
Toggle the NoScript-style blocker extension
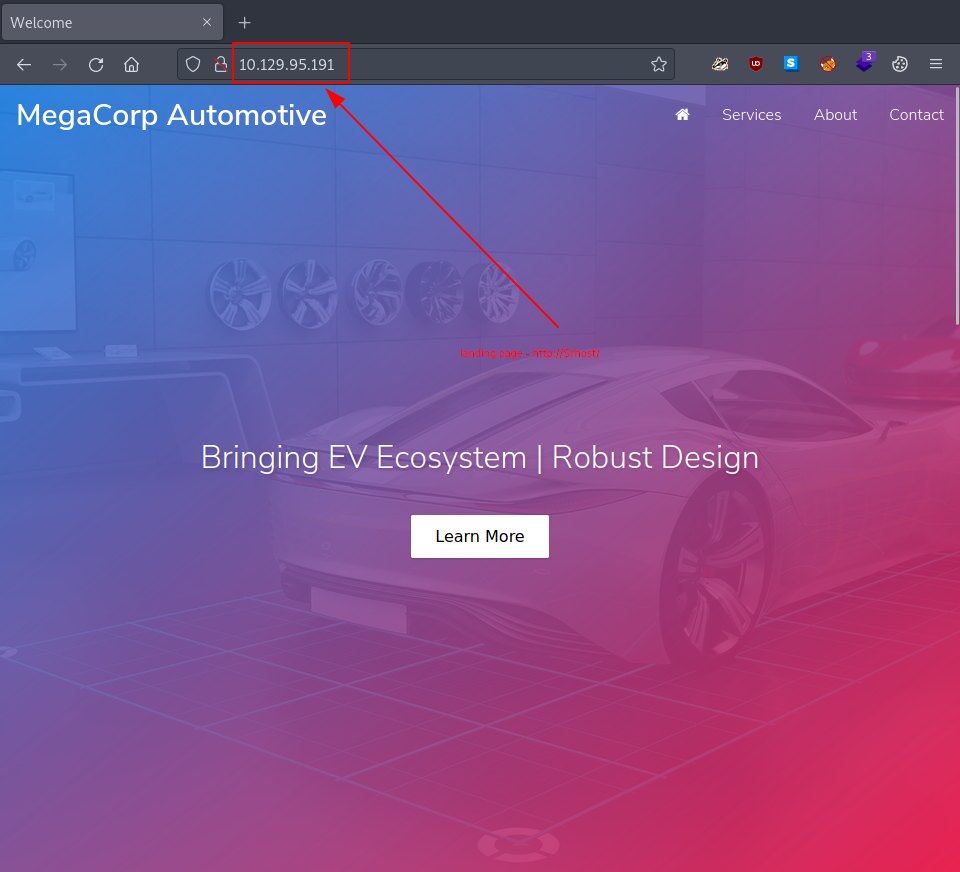coord(827,64)
